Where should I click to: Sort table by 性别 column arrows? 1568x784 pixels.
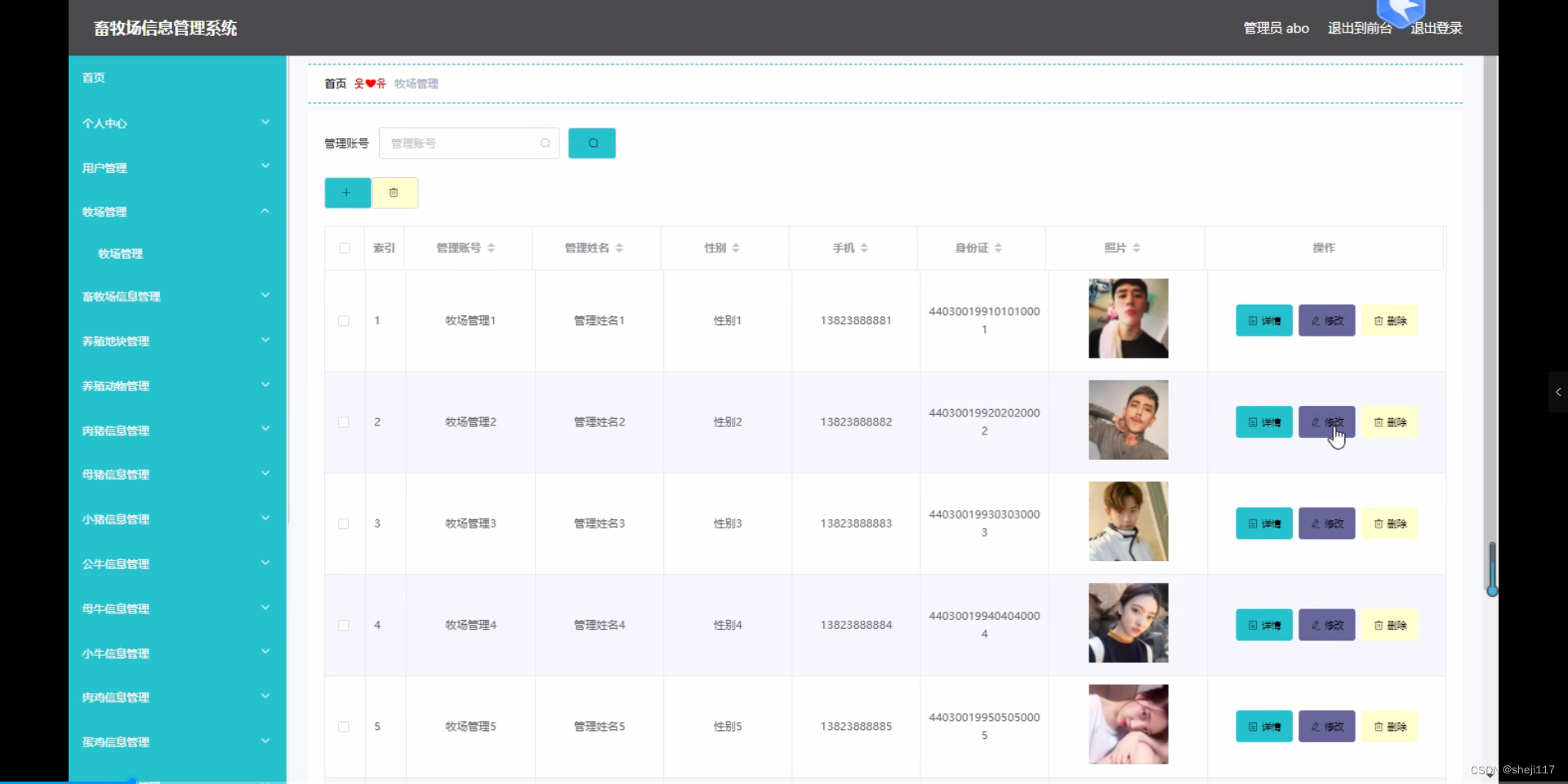pyautogui.click(x=736, y=247)
